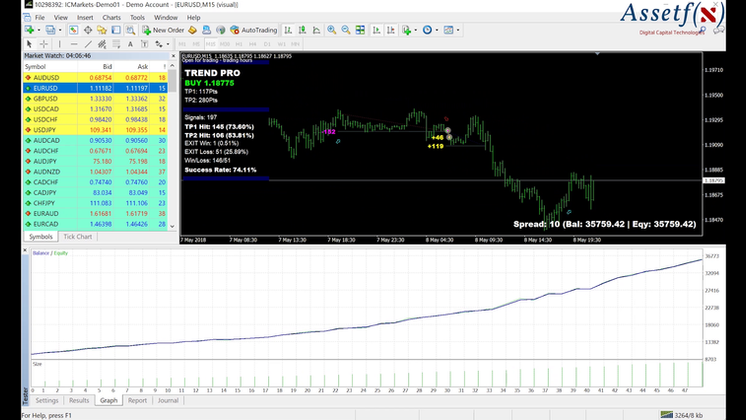
Task: Zoom out on the chart
Action: pos(346,30)
